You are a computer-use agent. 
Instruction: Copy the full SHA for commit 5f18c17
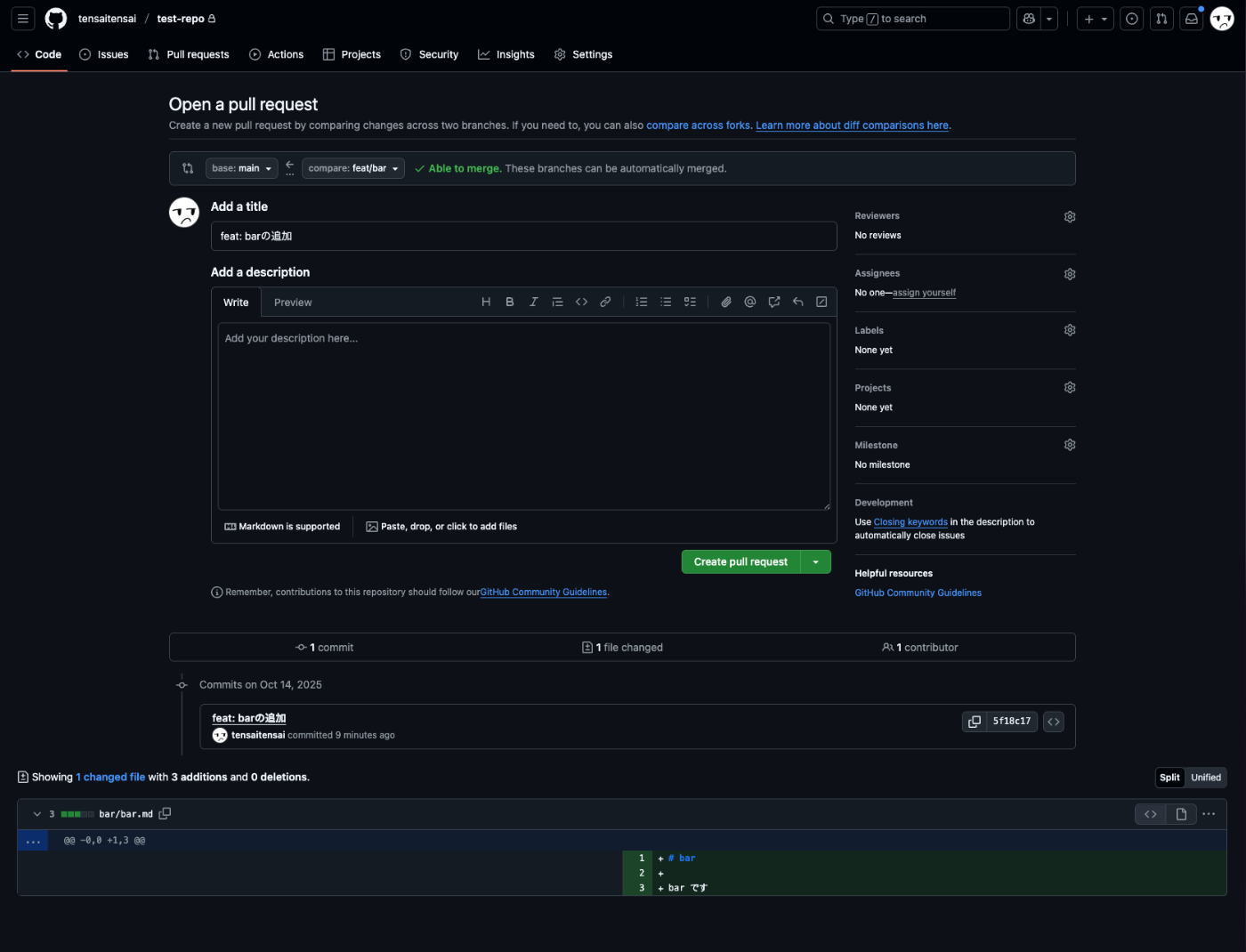(x=975, y=722)
